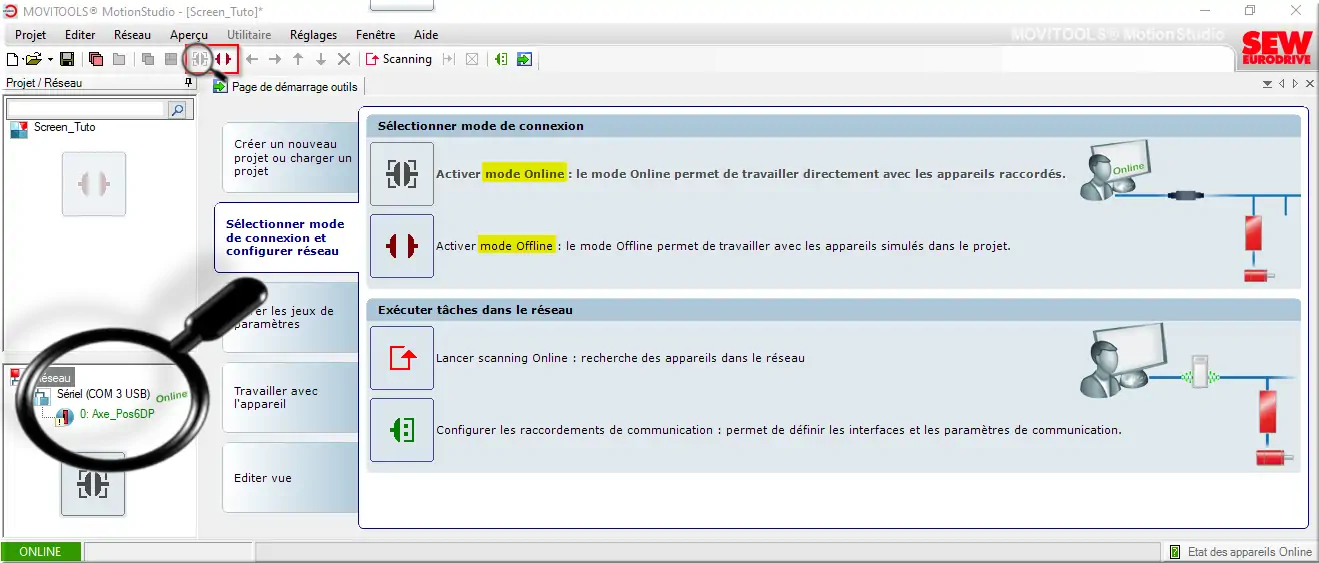This screenshot has height=563, width=1319.
Task: Pin the Projet / Réseau panel
Action: (188, 83)
